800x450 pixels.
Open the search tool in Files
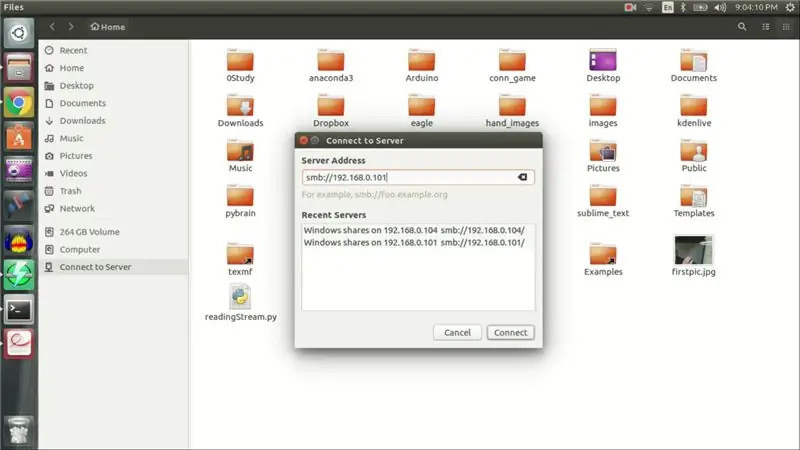[742, 27]
